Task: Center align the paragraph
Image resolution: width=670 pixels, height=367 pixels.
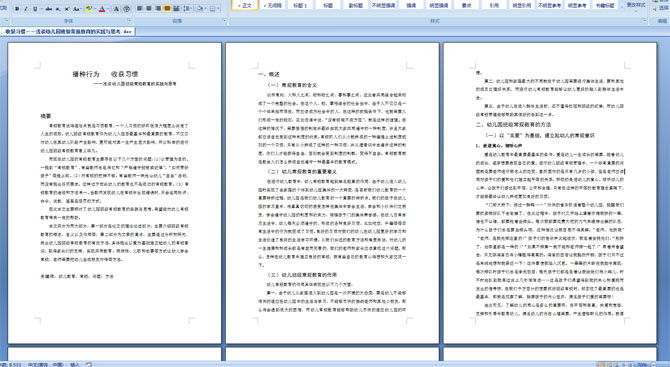Action: (x=149, y=9)
